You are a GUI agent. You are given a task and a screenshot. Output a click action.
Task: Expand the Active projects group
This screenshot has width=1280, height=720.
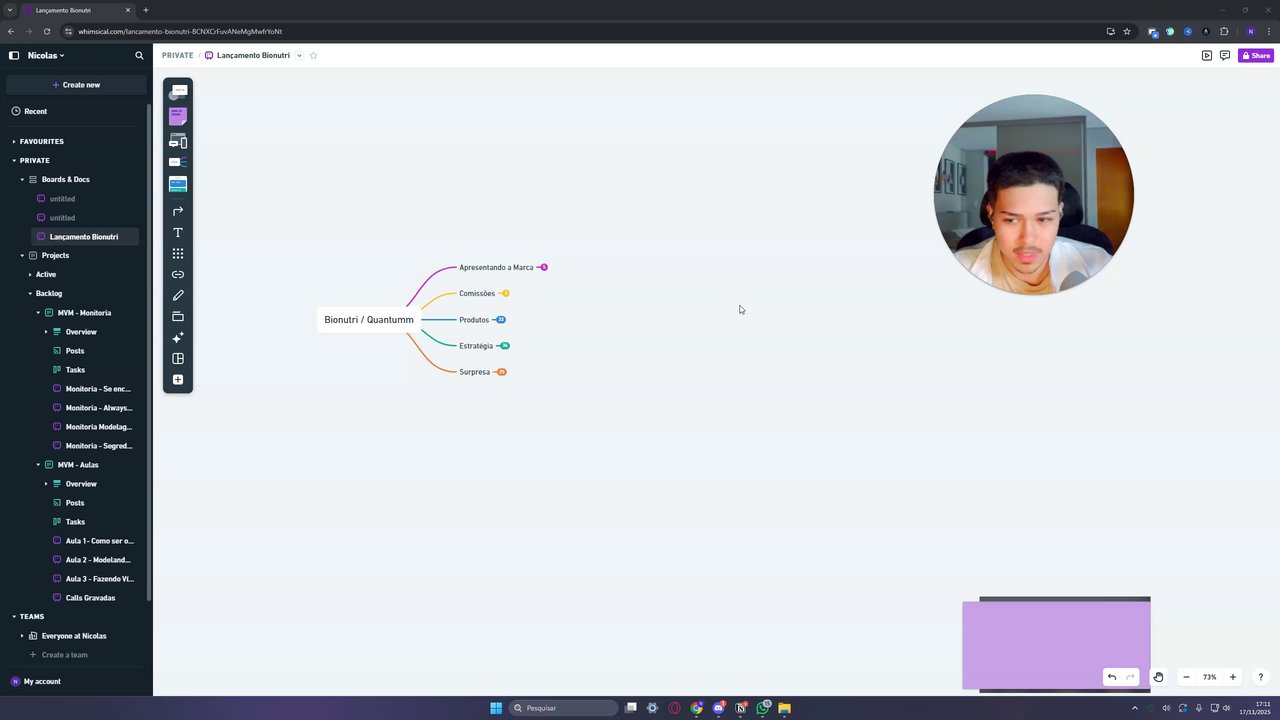30,275
